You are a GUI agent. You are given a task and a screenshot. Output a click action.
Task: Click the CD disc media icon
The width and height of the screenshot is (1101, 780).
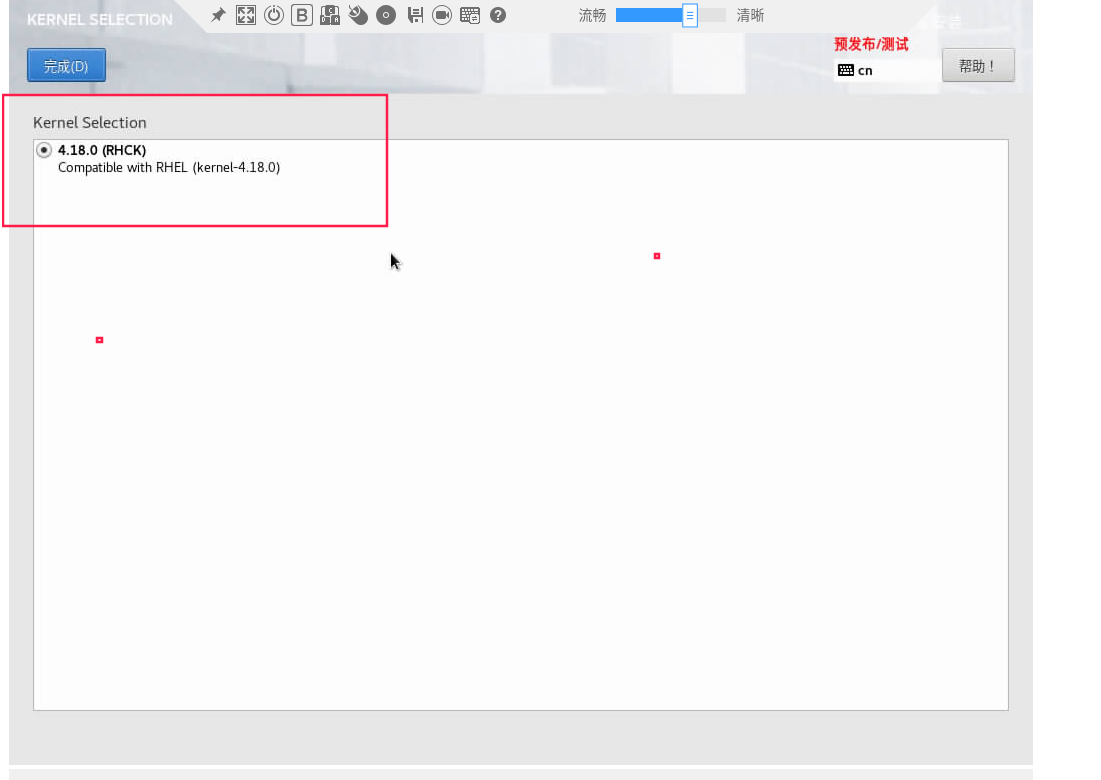point(386,15)
